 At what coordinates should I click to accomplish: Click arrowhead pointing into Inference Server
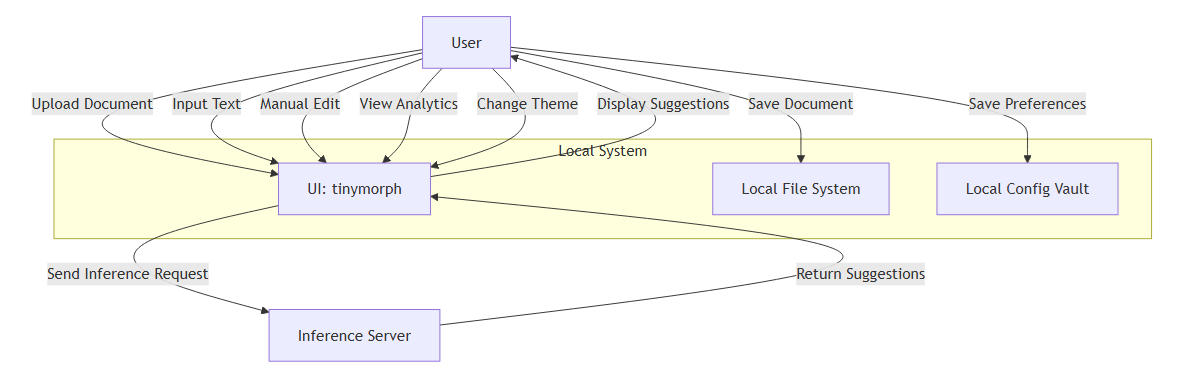[265, 310]
